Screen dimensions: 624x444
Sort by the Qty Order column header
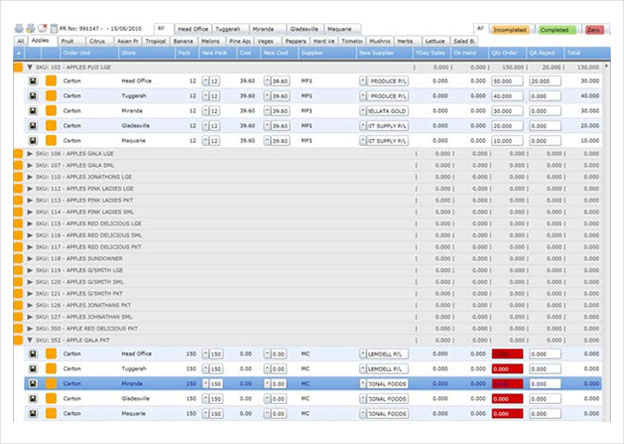(507, 53)
